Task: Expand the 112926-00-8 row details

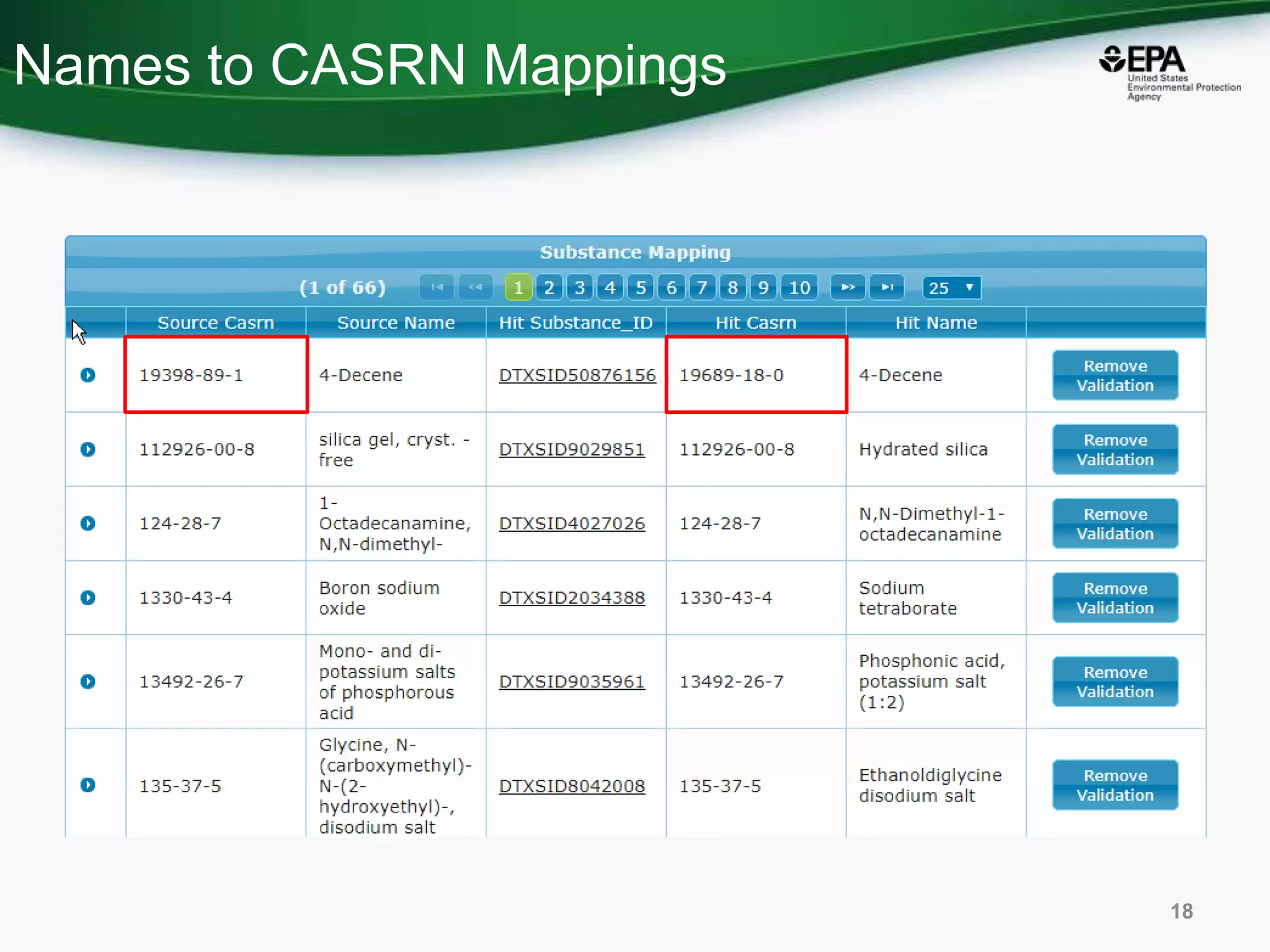Action: coord(88,449)
